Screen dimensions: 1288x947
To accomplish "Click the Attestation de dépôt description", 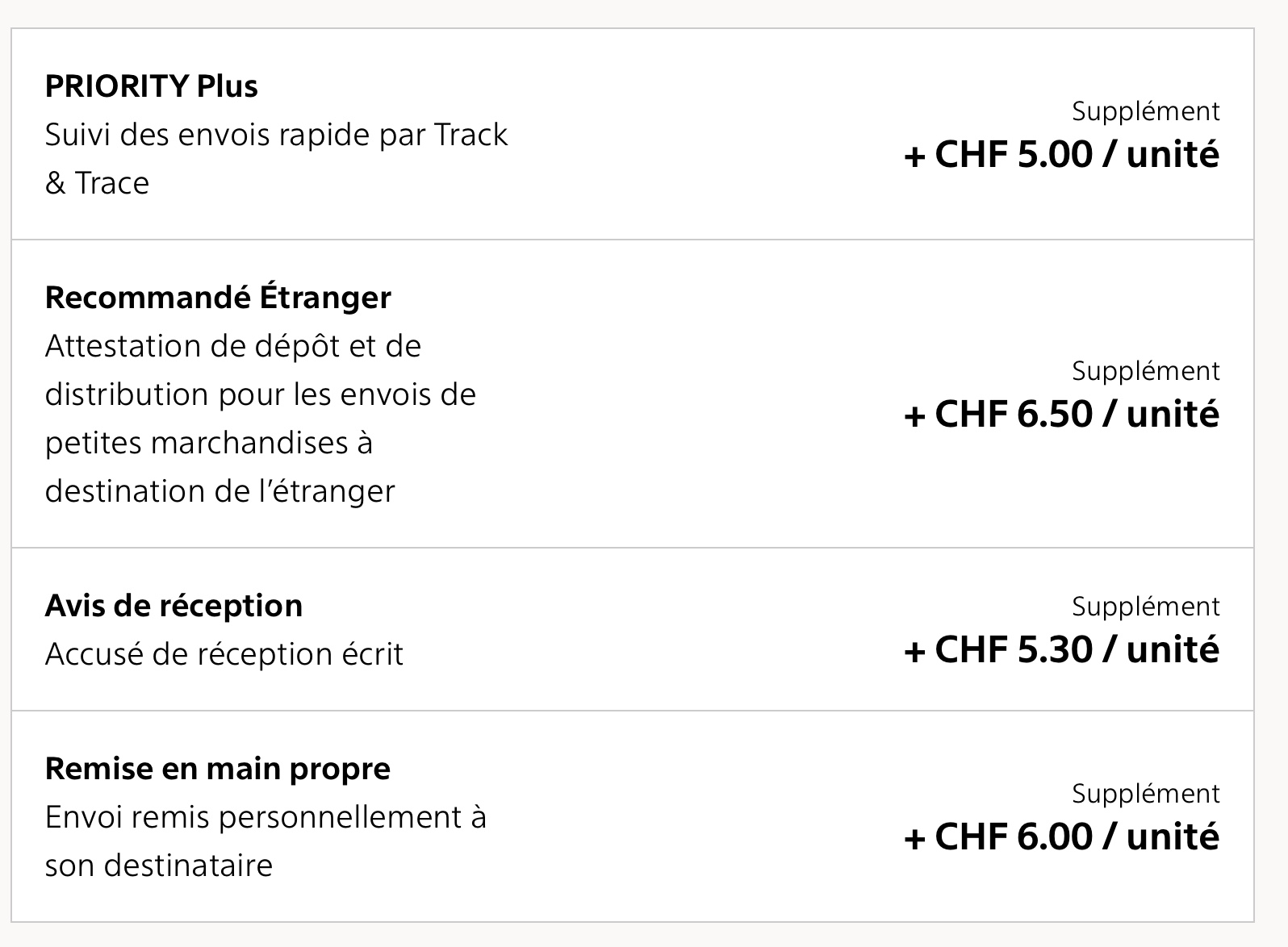I will (x=261, y=419).
